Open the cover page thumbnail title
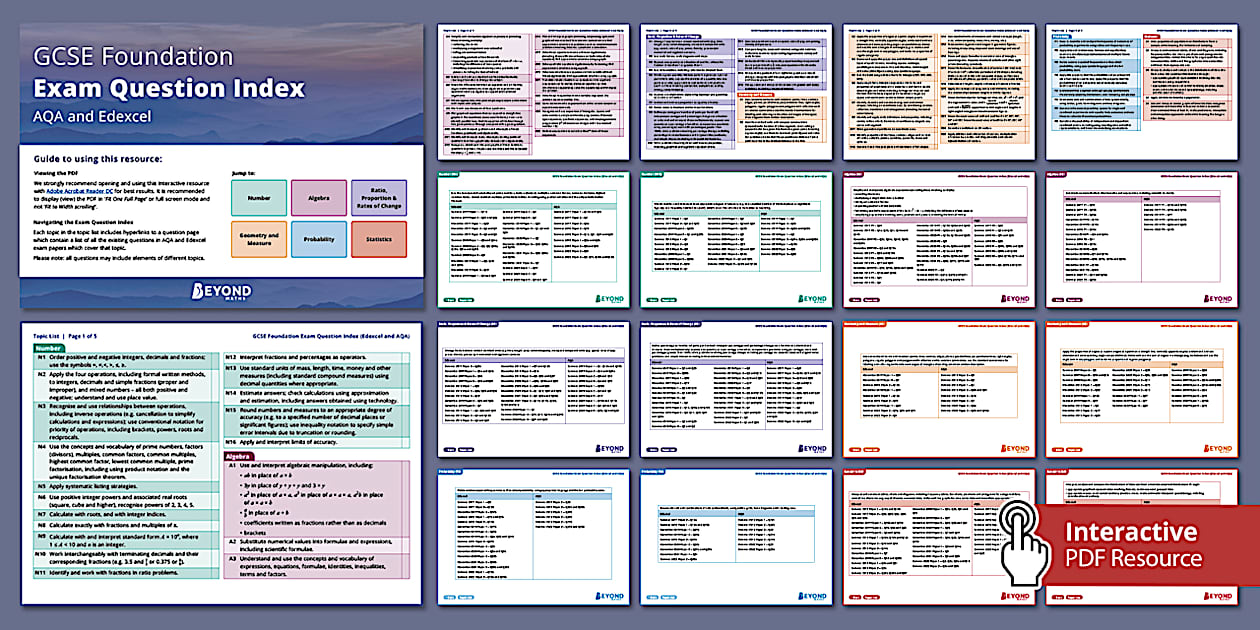 tap(168, 87)
